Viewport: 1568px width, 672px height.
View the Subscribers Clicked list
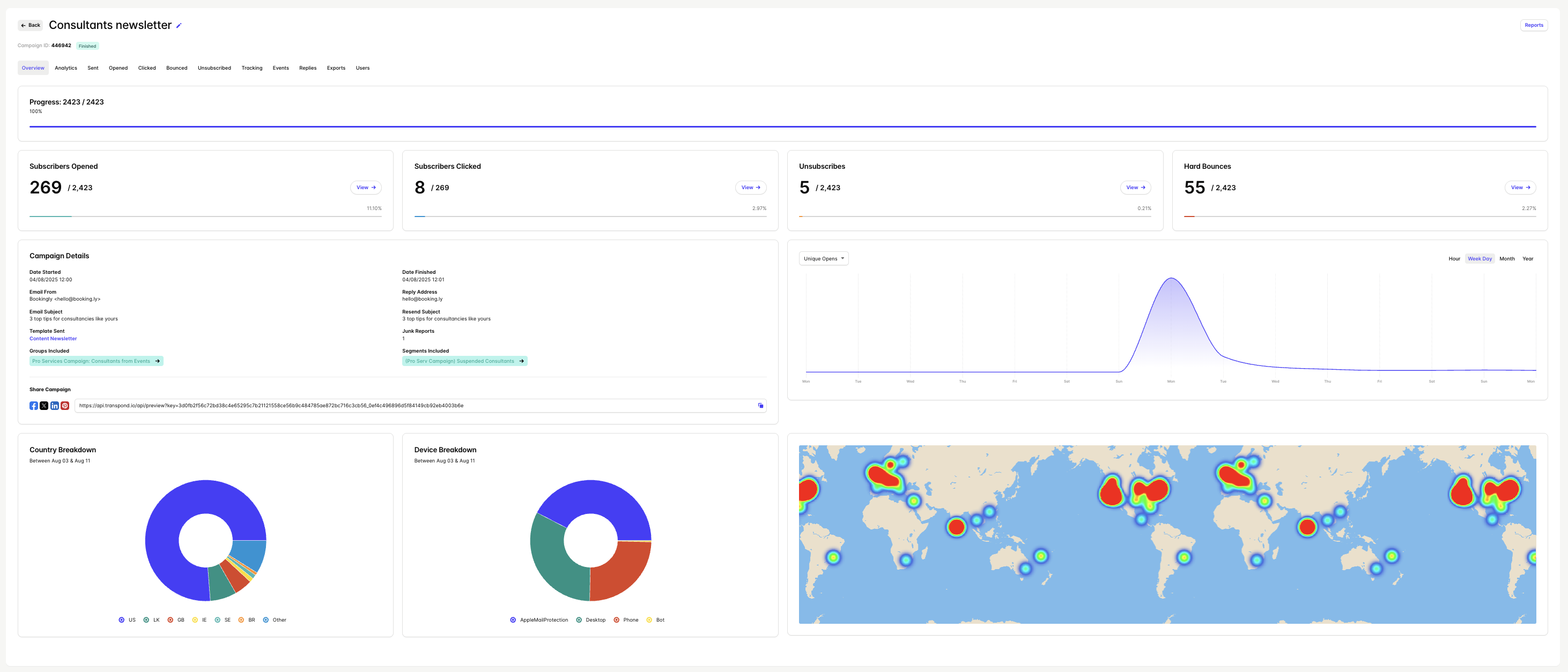pos(751,188)
